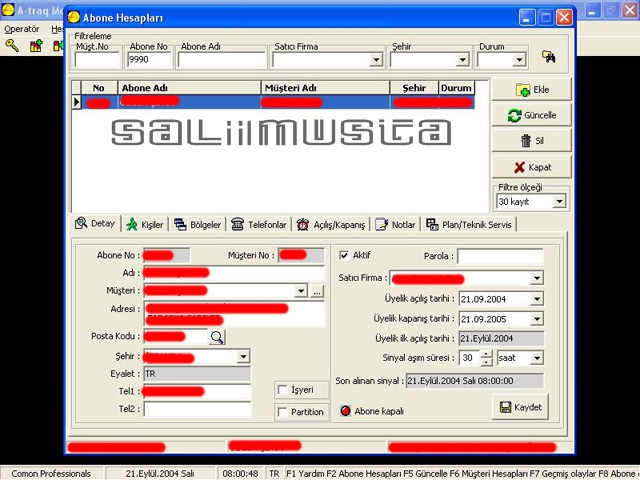The width and height of the screenshot is (640, 480).
Task: Enable the İşyeri checkbox
Action: point(282,389)
